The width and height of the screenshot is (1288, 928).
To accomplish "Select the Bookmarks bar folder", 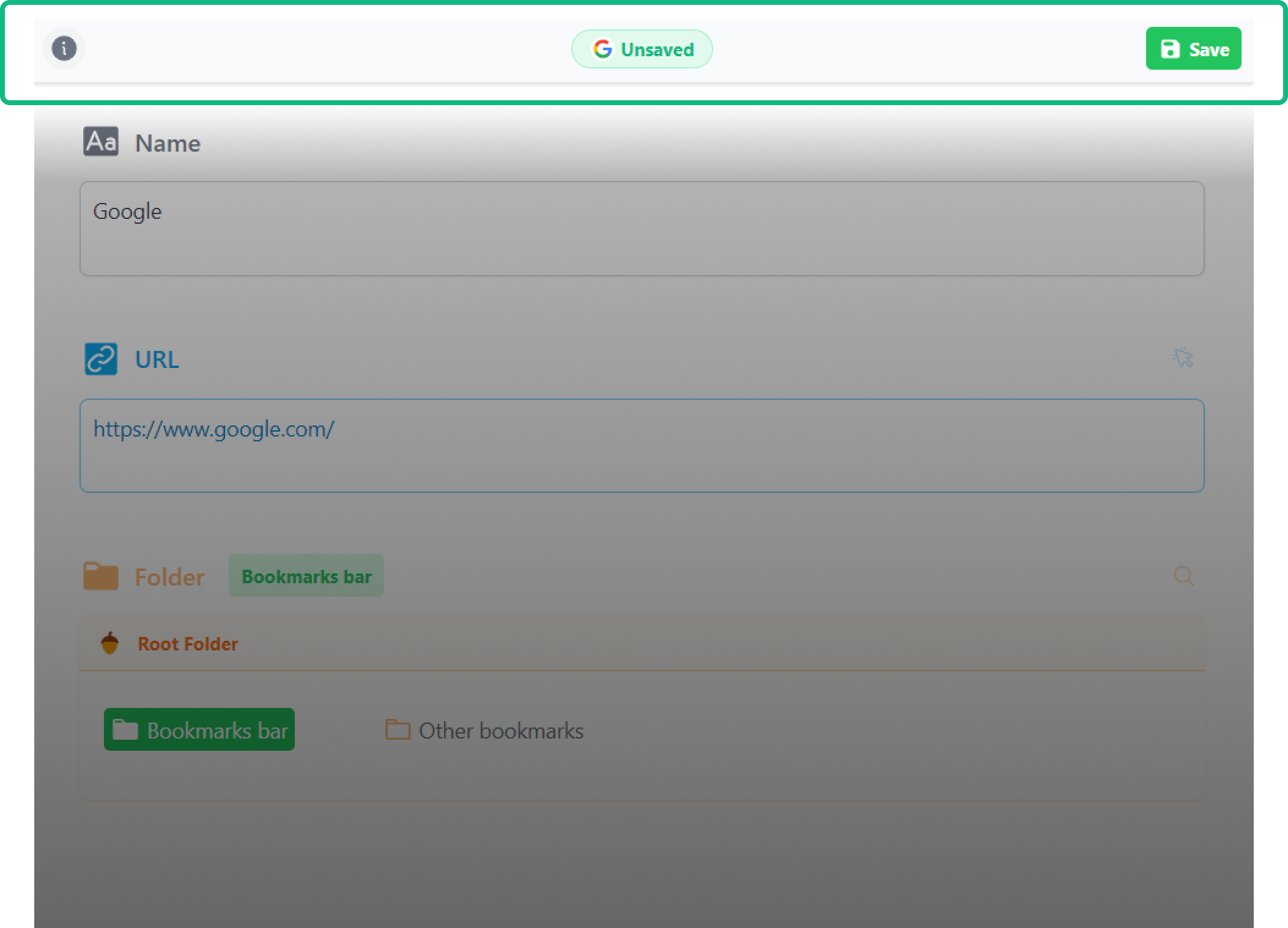I will [199, 729].
